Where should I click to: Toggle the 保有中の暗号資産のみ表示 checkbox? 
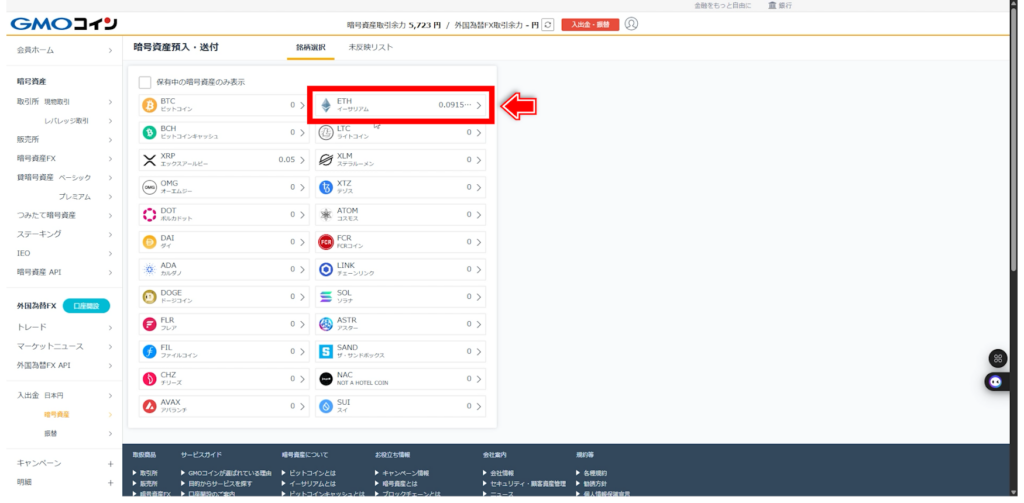(145, 82)
